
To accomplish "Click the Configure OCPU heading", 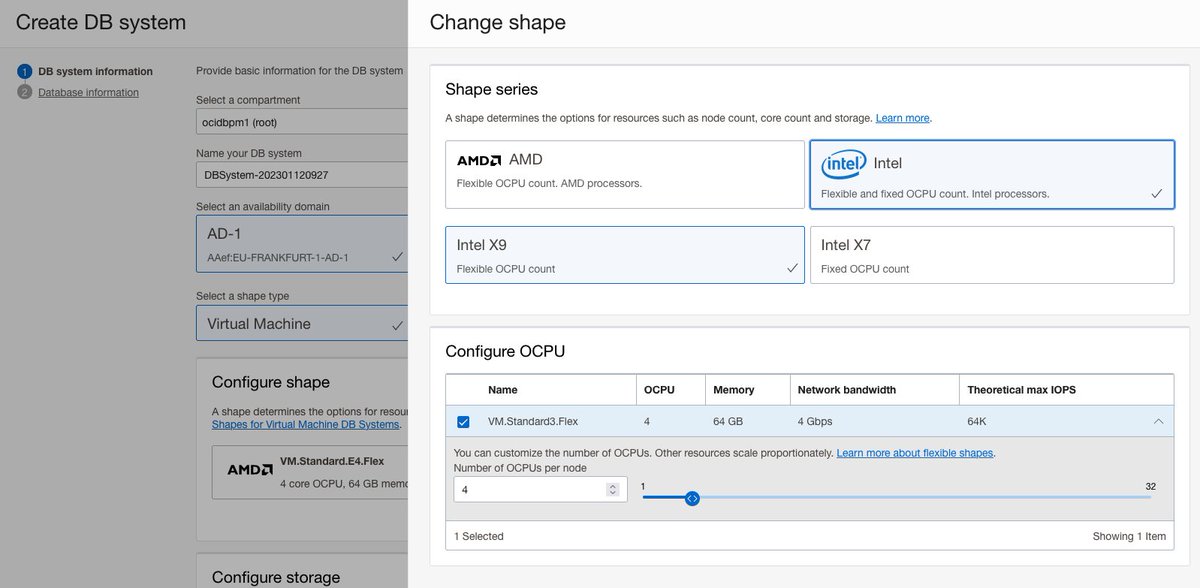I will 505,351.
